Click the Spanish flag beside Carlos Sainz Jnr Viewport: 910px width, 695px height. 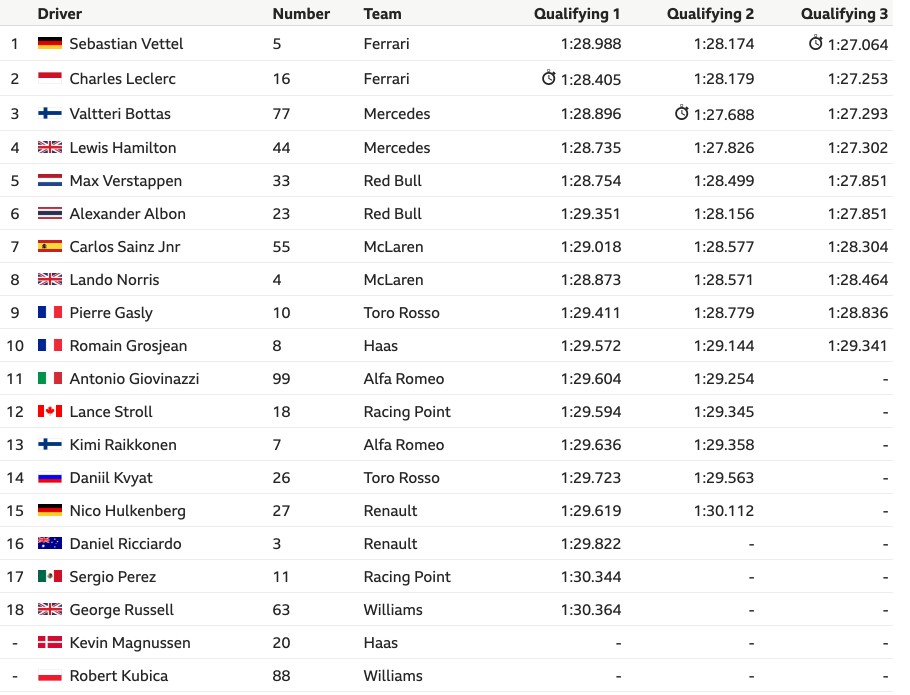[50, 247]
